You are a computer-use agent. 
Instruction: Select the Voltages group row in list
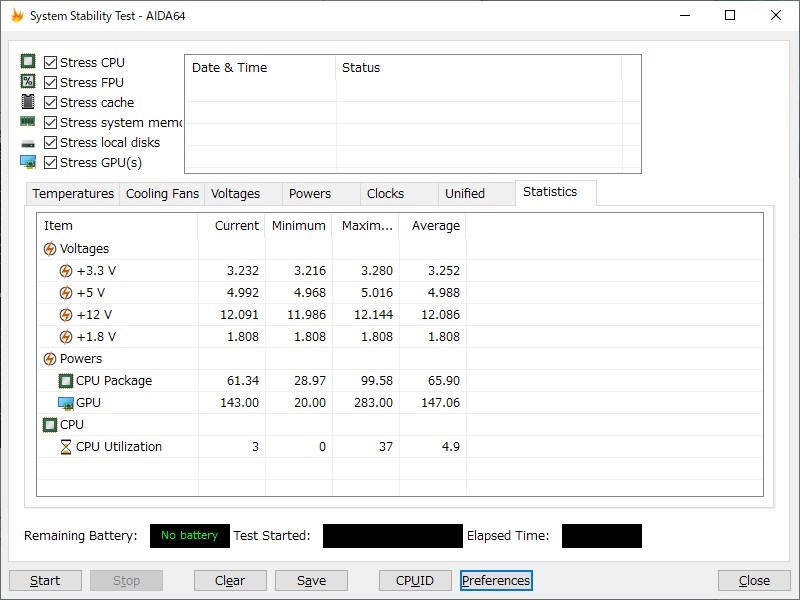[x=84, y=249]
